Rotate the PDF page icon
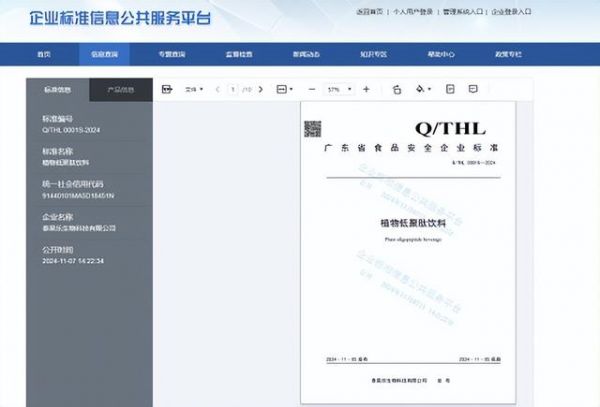Viewport: 600px width, 407px height. pyautogui.click(x=397, y=90)
